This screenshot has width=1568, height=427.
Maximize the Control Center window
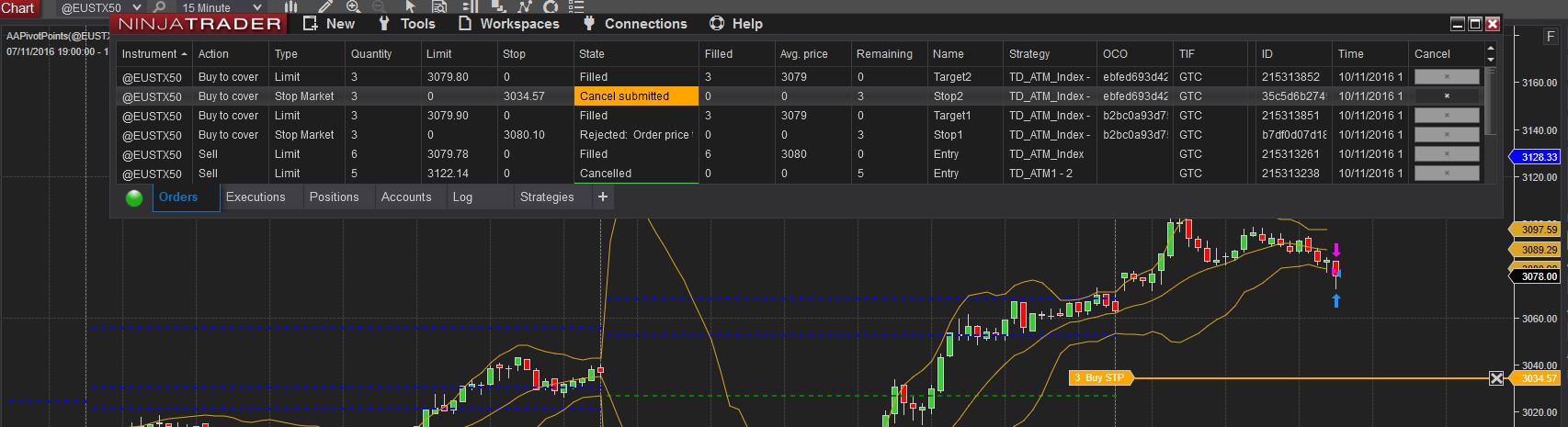(x=1474, y=25)
